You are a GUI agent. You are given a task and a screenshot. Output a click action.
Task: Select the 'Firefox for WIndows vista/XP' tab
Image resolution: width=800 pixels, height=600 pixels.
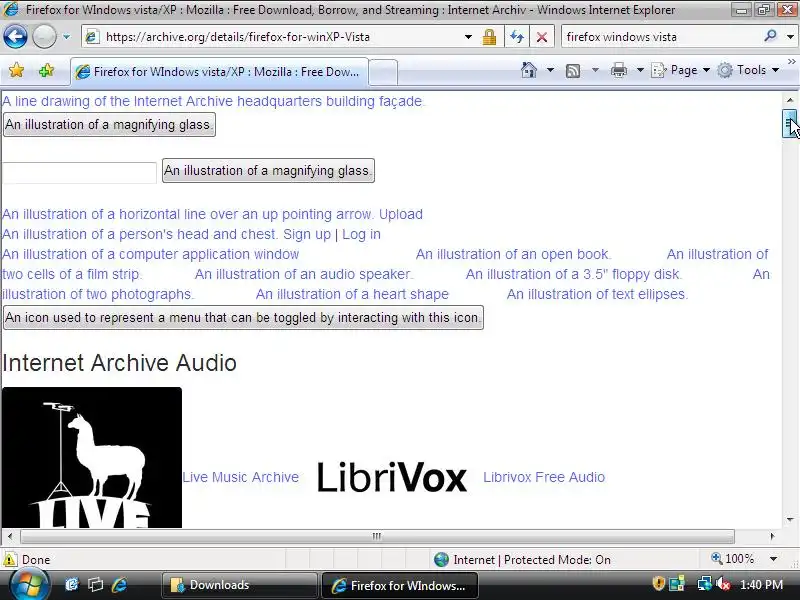[x=219, y=71]
